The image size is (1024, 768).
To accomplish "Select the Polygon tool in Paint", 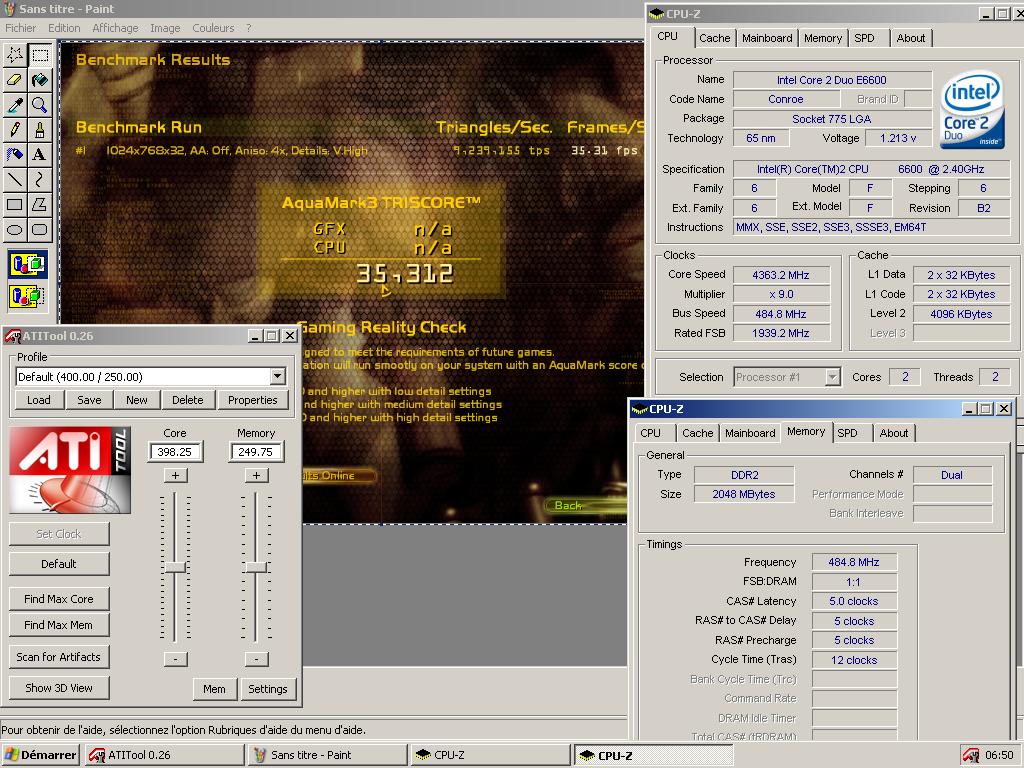I will coord(40,204).
